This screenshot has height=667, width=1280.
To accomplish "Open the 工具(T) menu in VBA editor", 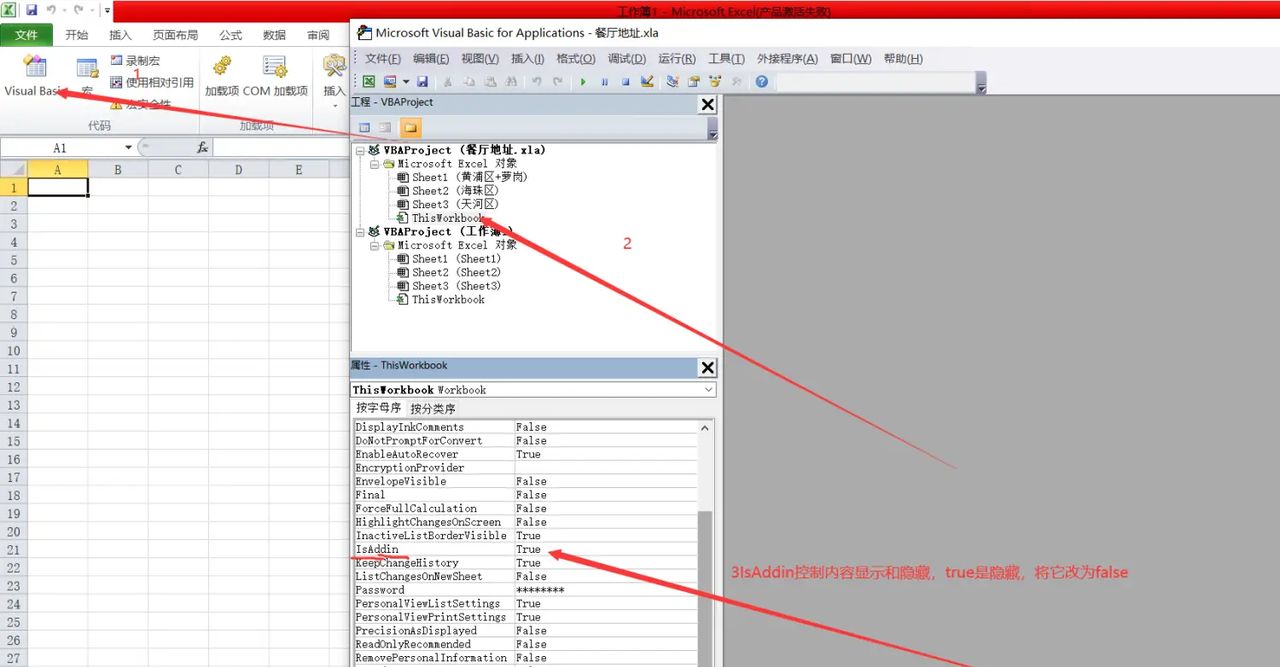I will (727, 59).
